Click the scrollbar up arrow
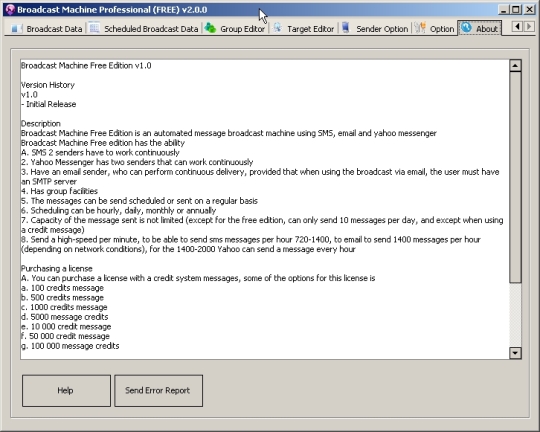540x432 pixels. pyautogui.click(x=515, y=65)
